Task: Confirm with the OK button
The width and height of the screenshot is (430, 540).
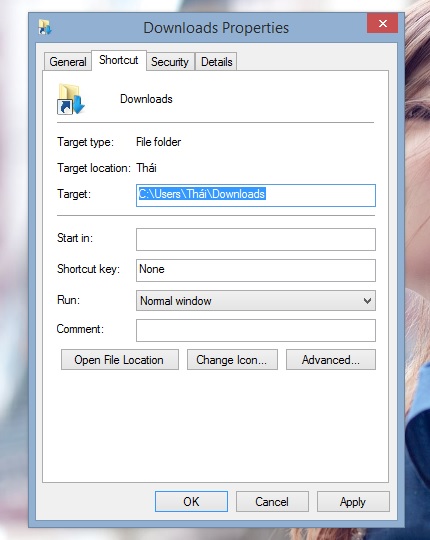Action: [191, 501]
